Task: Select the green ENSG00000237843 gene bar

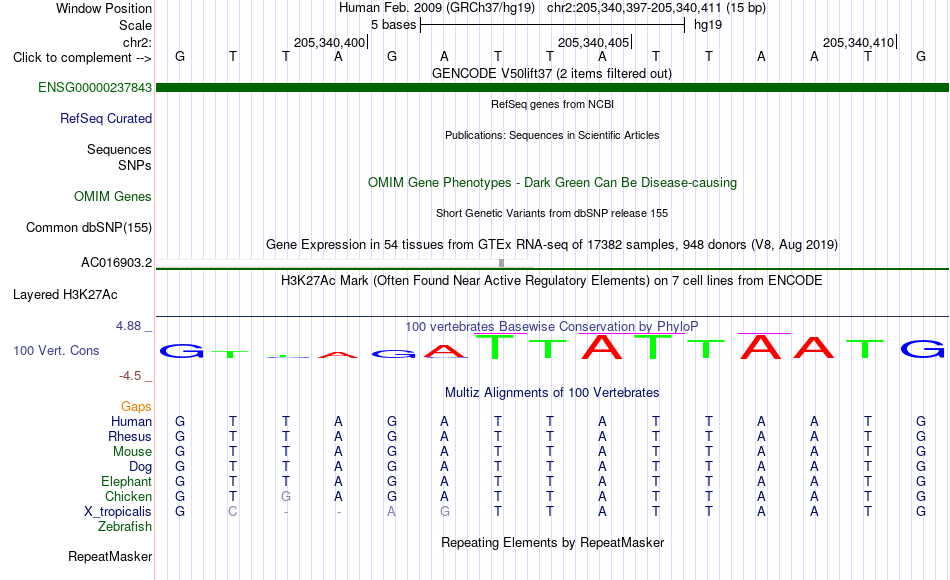Action: 552,87
